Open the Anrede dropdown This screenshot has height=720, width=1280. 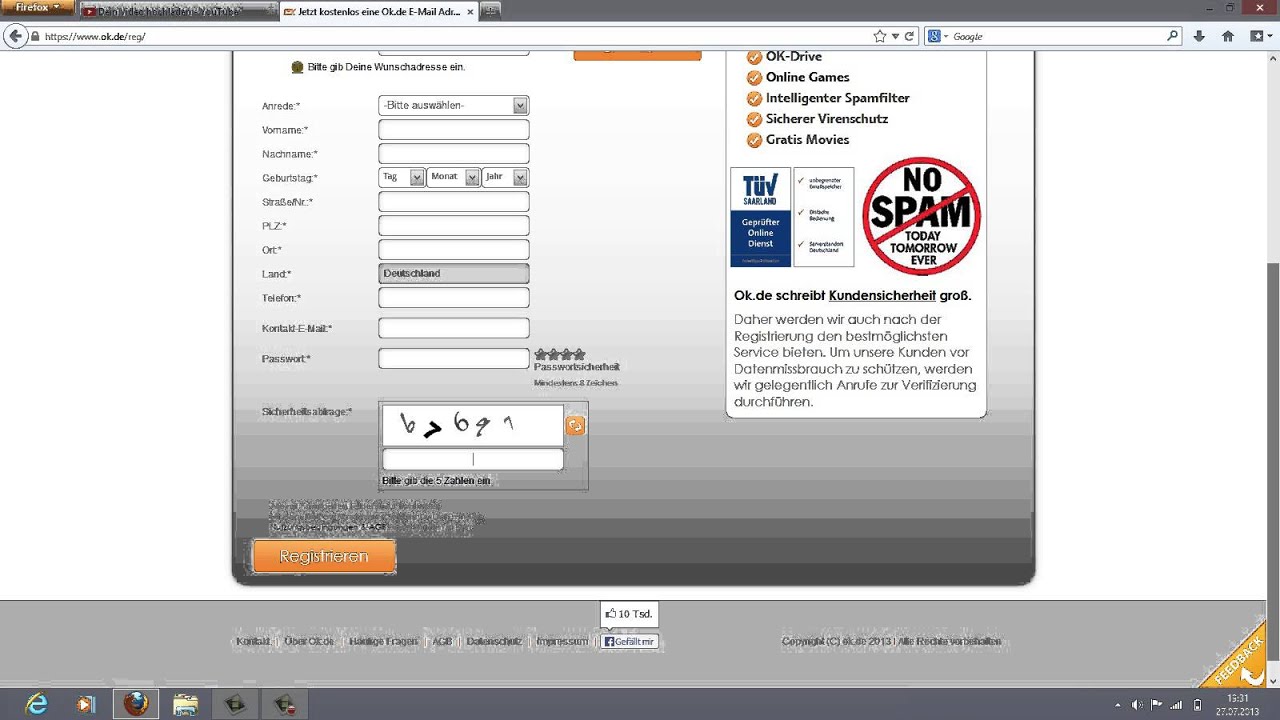pyautogui.click(x=453, y=105)
